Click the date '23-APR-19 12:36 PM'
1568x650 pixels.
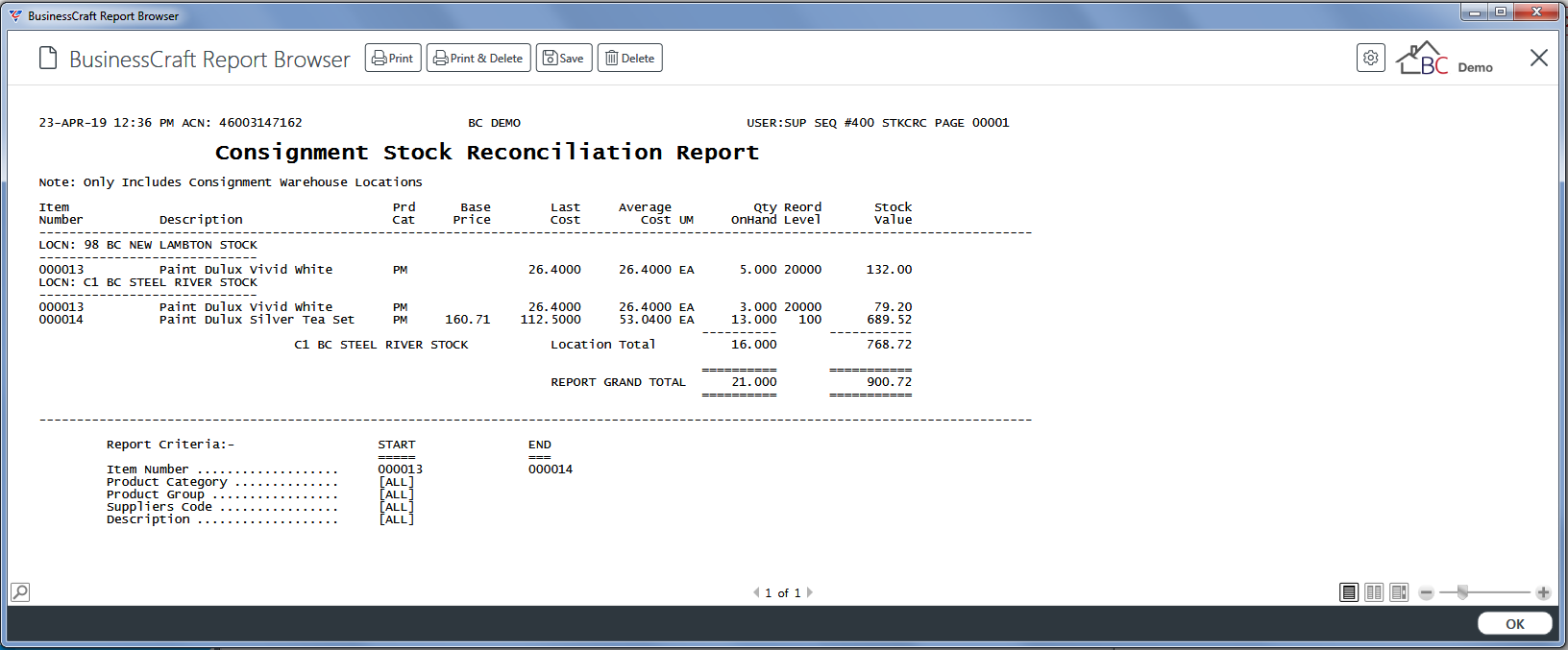point(107,123)
